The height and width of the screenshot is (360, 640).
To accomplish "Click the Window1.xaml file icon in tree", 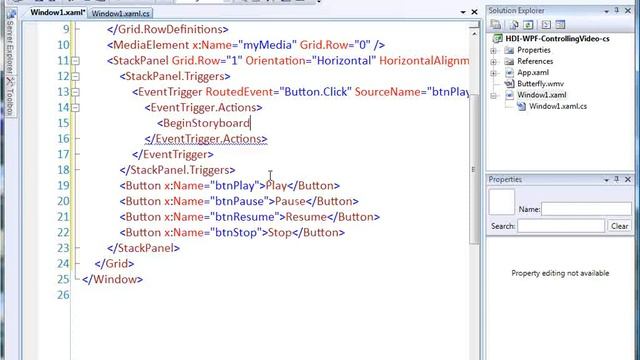I will click(509, 95).
